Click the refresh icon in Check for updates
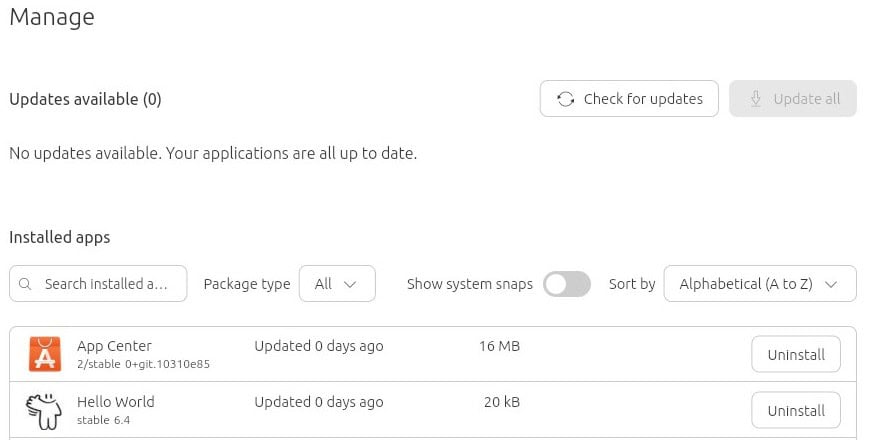874x440 pixels. 565,99
